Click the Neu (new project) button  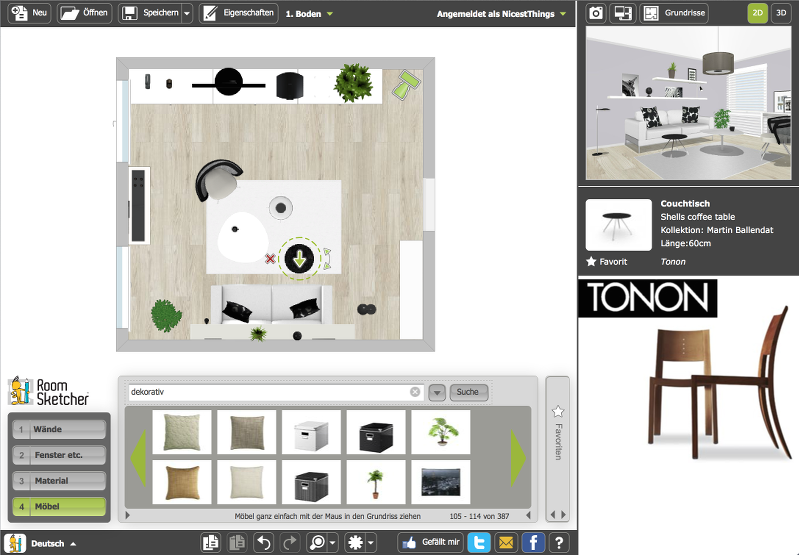[30, 13]
